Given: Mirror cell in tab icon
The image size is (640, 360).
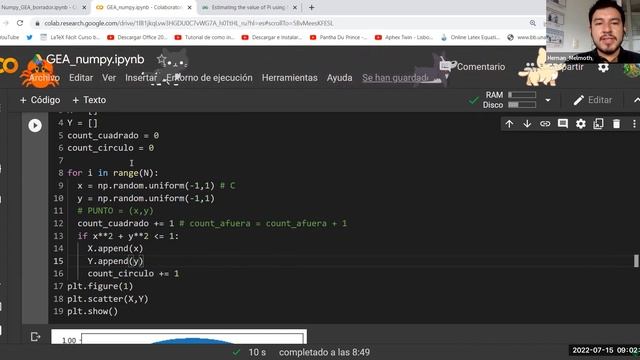Looking at the screenshot, I should point(598,124).
